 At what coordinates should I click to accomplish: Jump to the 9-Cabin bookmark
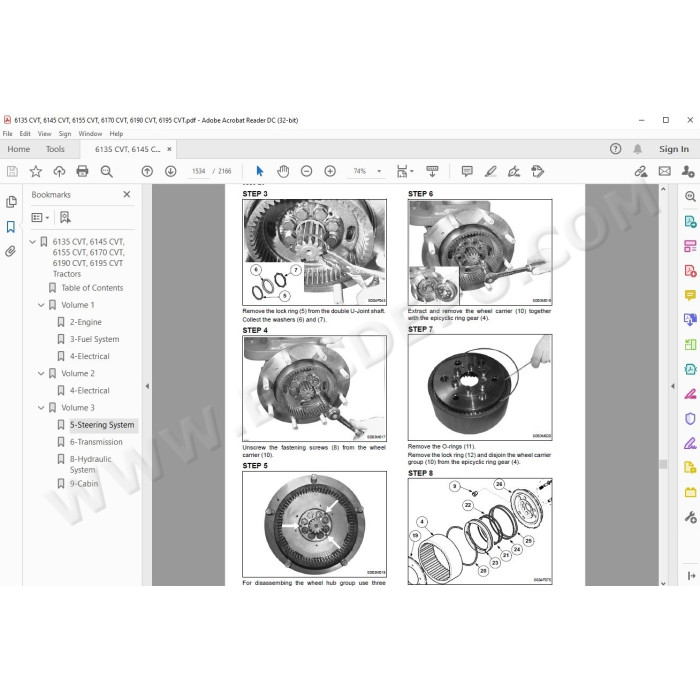pyautogui.click(x=84, y=483)
